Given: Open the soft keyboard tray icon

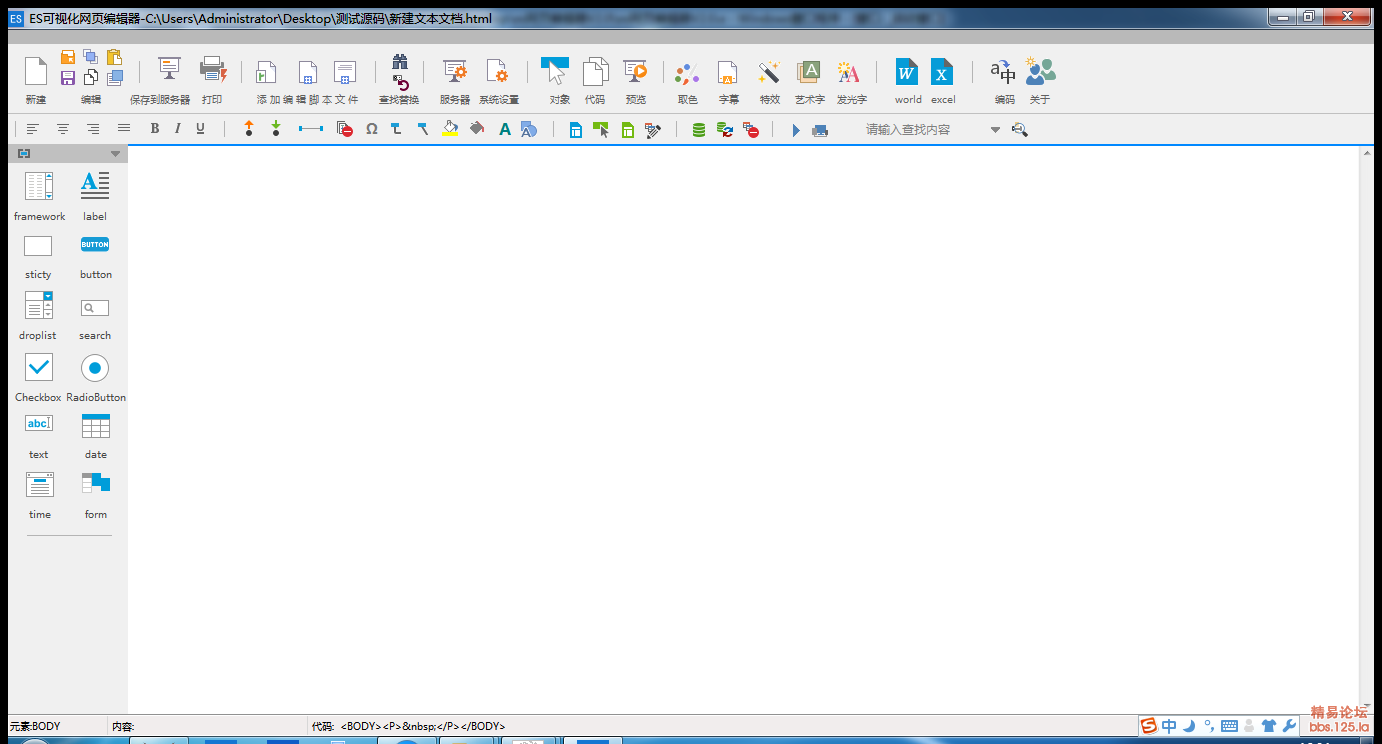Looking at the screenshot, I should pyautogui.click(x=1229, y=726).
